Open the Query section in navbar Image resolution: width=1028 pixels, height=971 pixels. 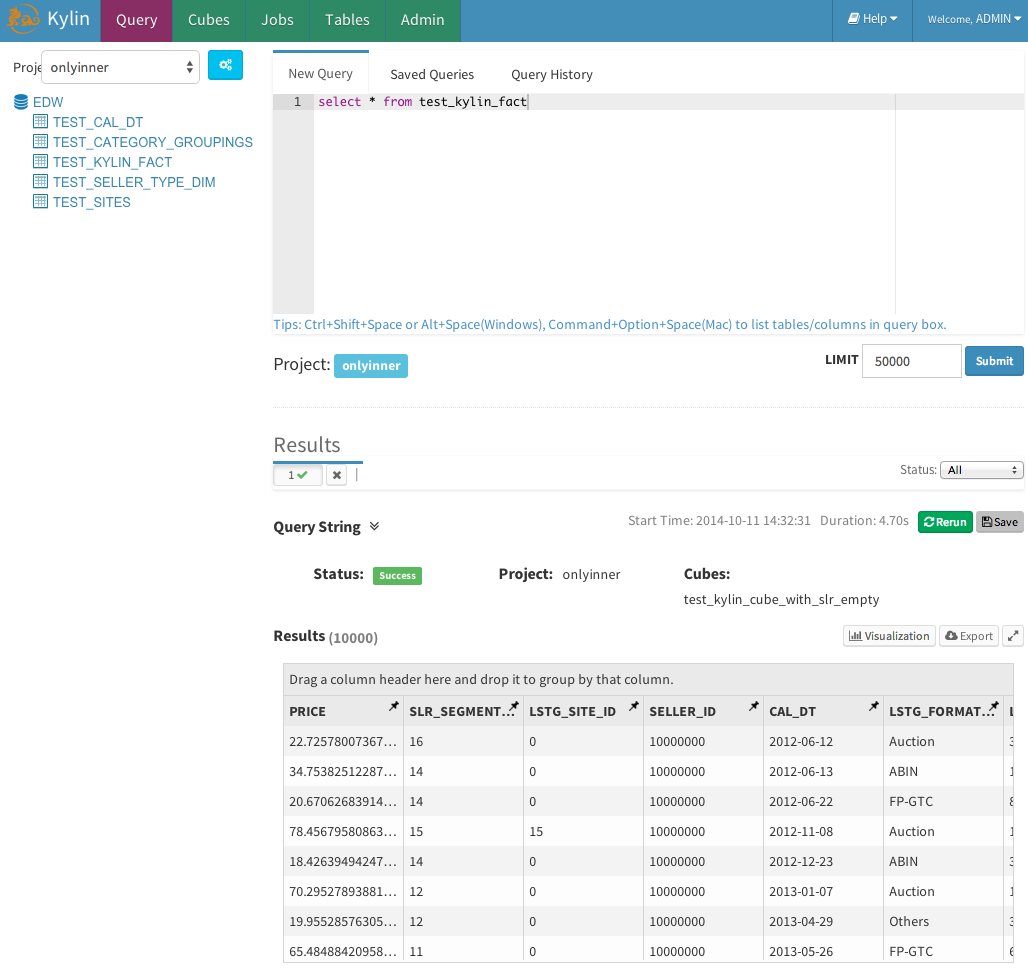(136, 20)
